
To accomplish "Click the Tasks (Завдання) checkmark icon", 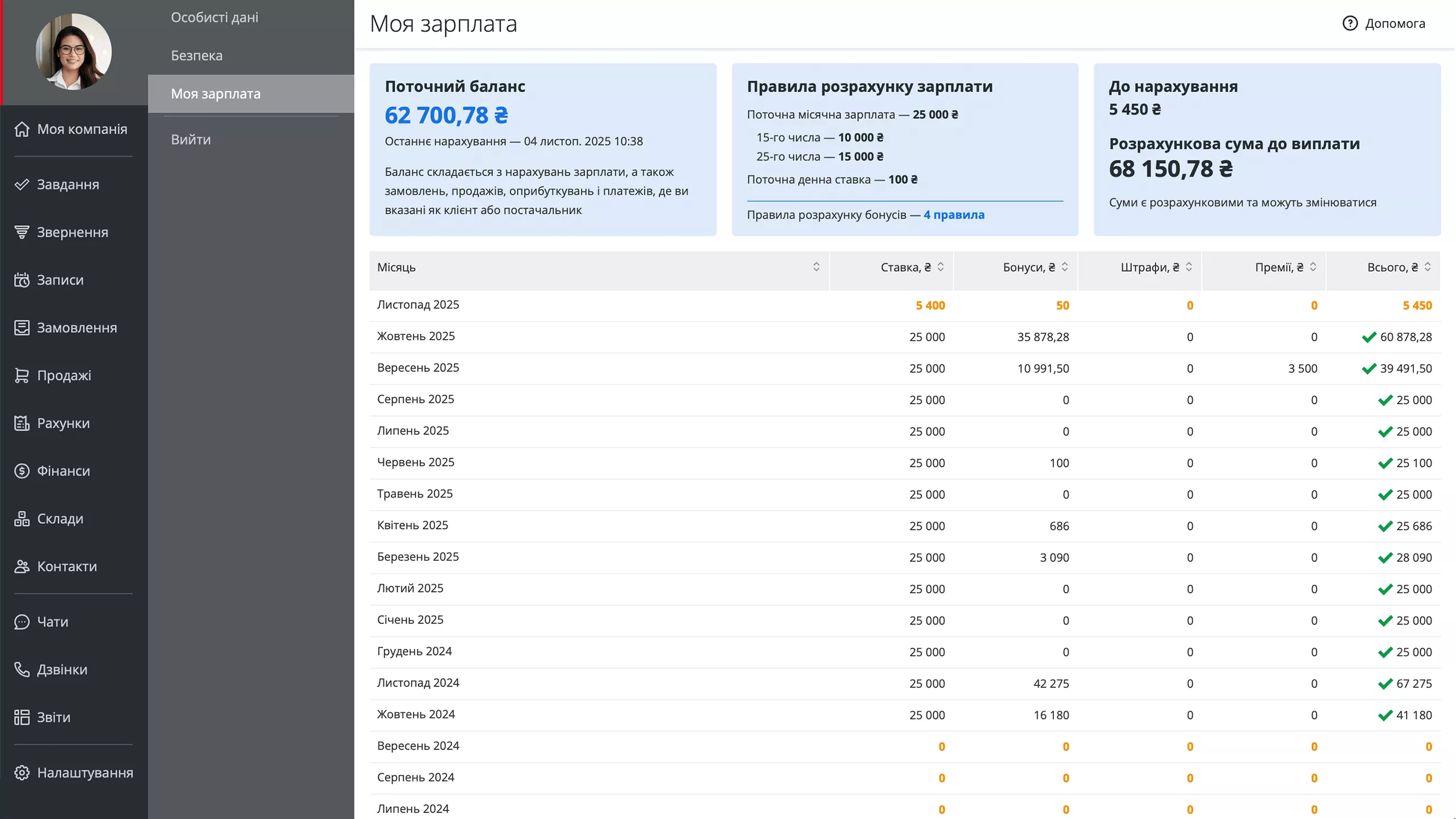I will click(x=22, y=184).
